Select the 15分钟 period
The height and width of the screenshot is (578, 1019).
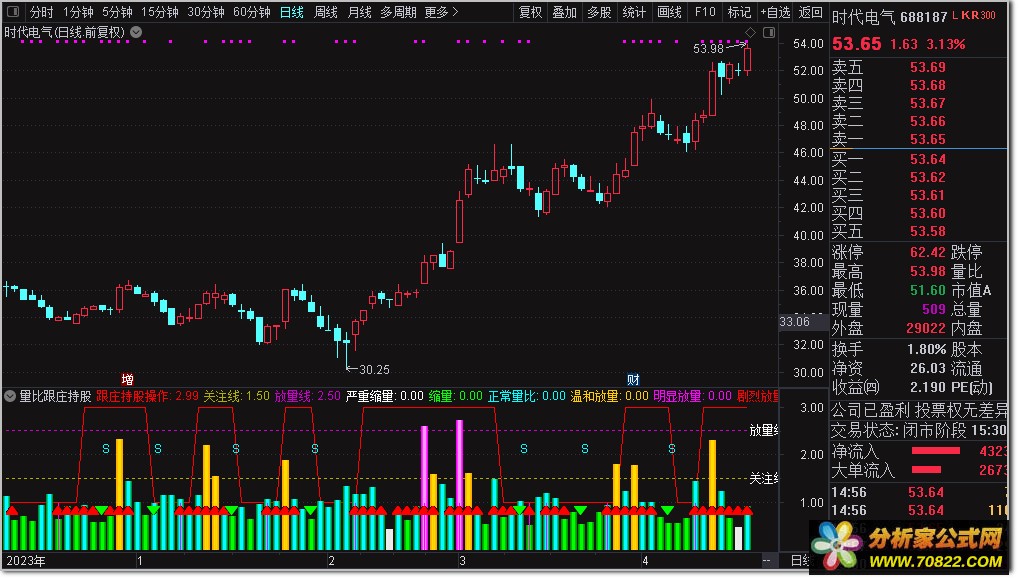click(160, 12)
